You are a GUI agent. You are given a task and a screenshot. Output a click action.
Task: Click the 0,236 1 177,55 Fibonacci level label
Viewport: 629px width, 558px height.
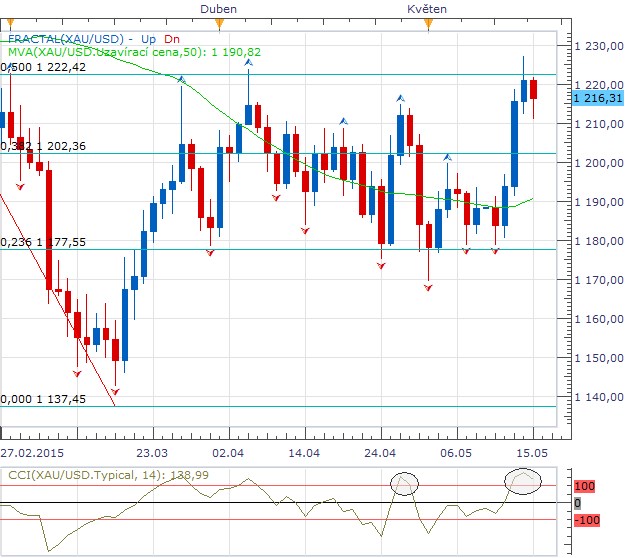pyautogui.click(x=43, y=242)
